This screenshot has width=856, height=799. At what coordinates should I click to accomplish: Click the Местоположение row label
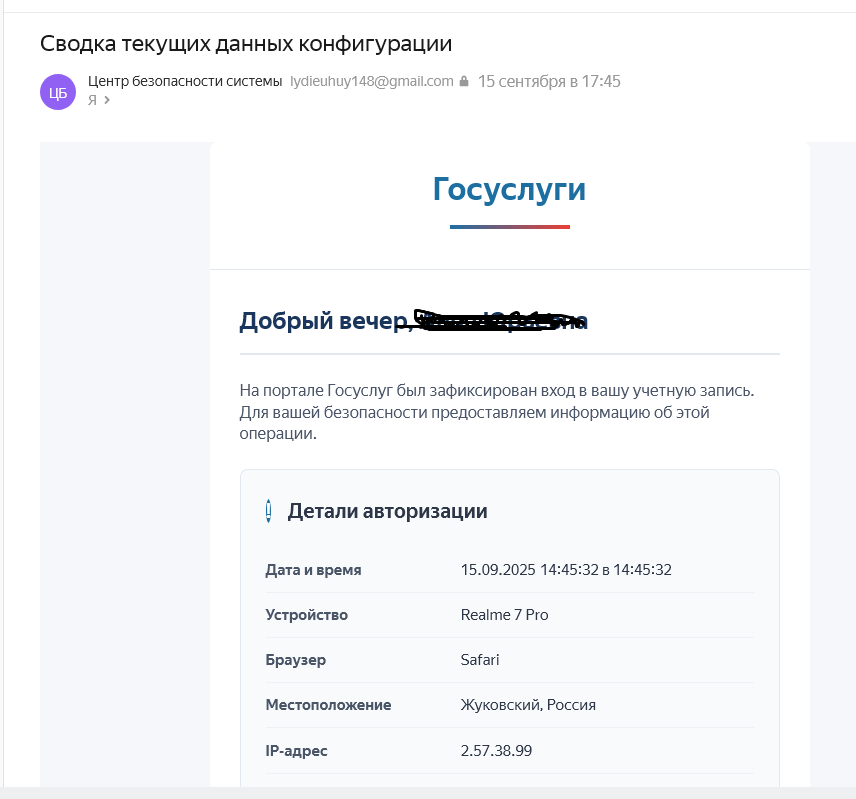[328, 705]
